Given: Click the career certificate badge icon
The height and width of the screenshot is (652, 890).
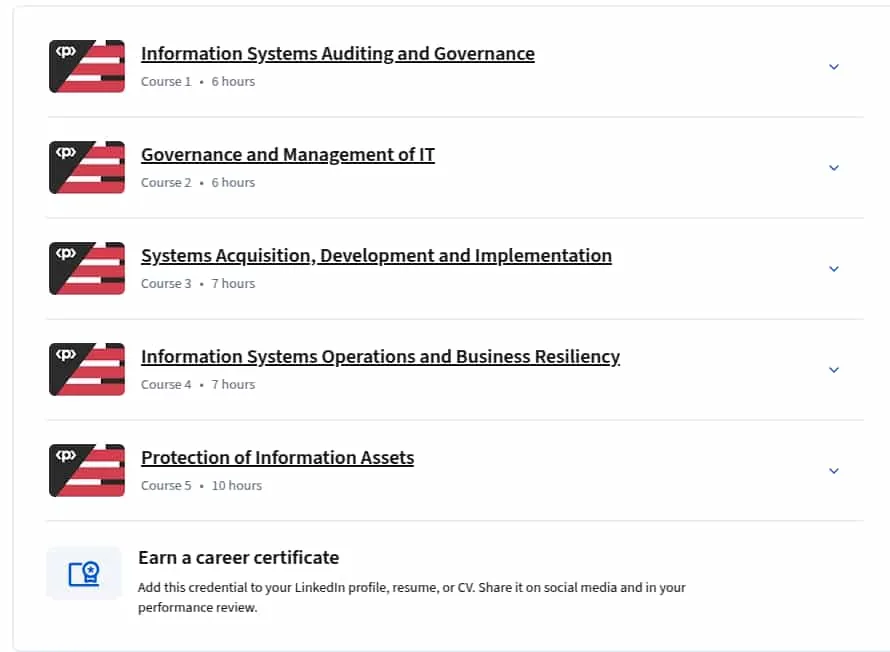Looking at the screenshot, I should point(84,573).
